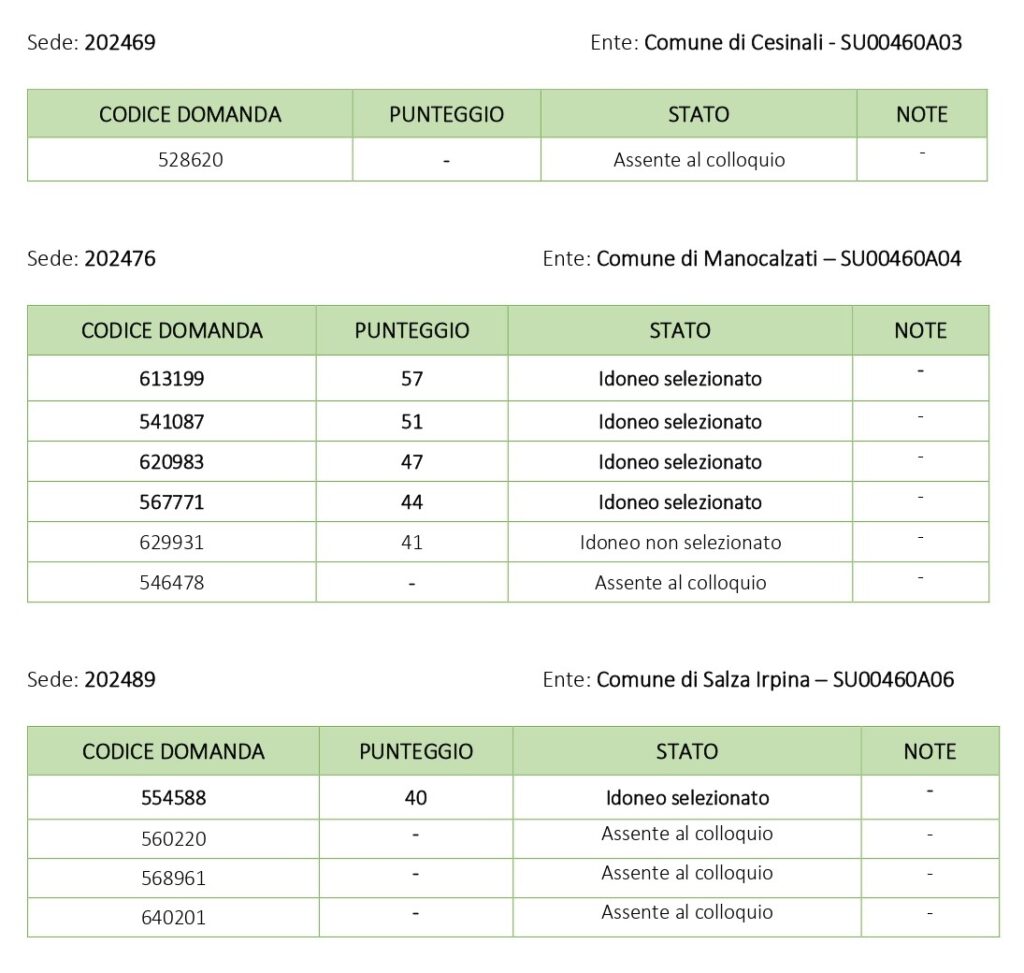Image resolution: width=1024 pixels, height=973 pixels.
Task: Select code 541087 row entry
Action: (171, 421)
